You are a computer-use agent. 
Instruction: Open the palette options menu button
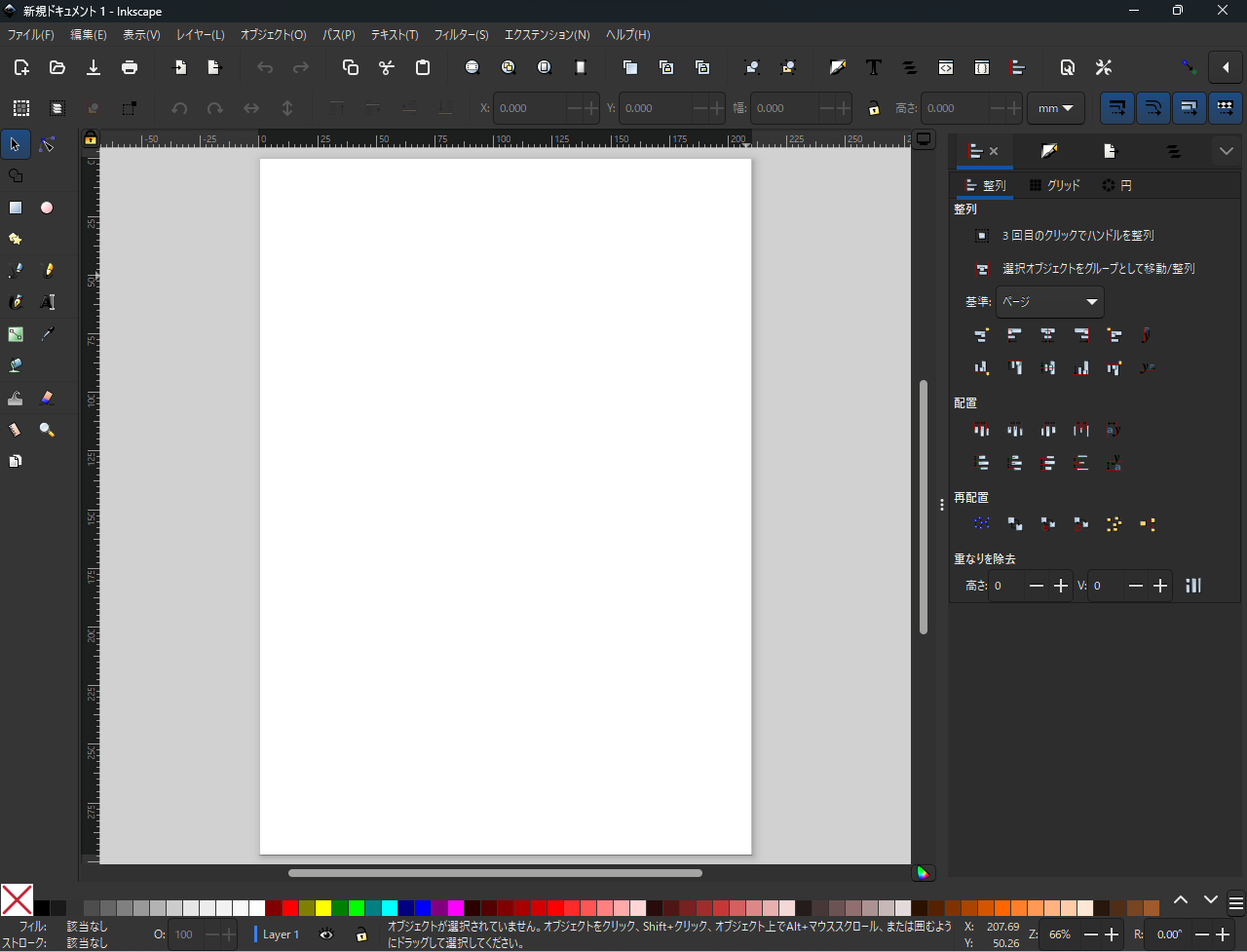[x=1235, y=902]
